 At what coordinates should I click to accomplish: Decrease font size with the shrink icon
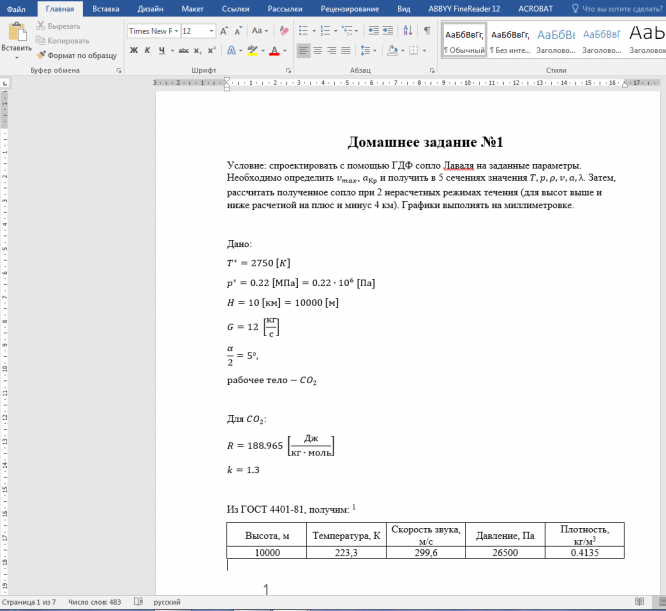238,31
